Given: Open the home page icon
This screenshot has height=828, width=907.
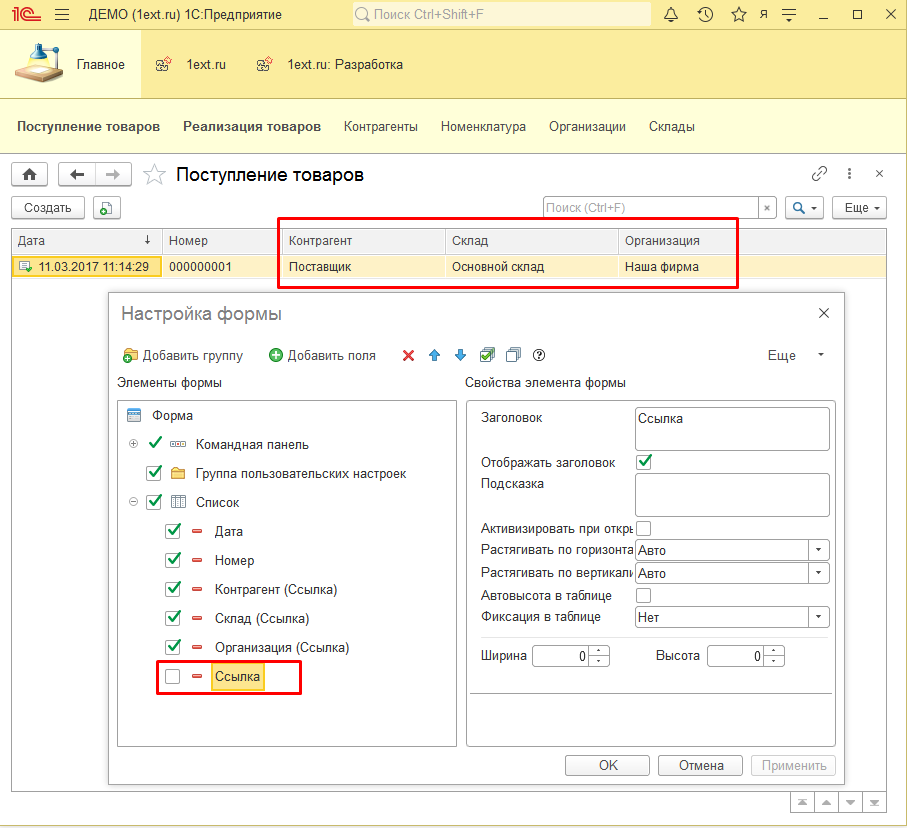Looking at the screenshot, I should [x=29, y=174].
